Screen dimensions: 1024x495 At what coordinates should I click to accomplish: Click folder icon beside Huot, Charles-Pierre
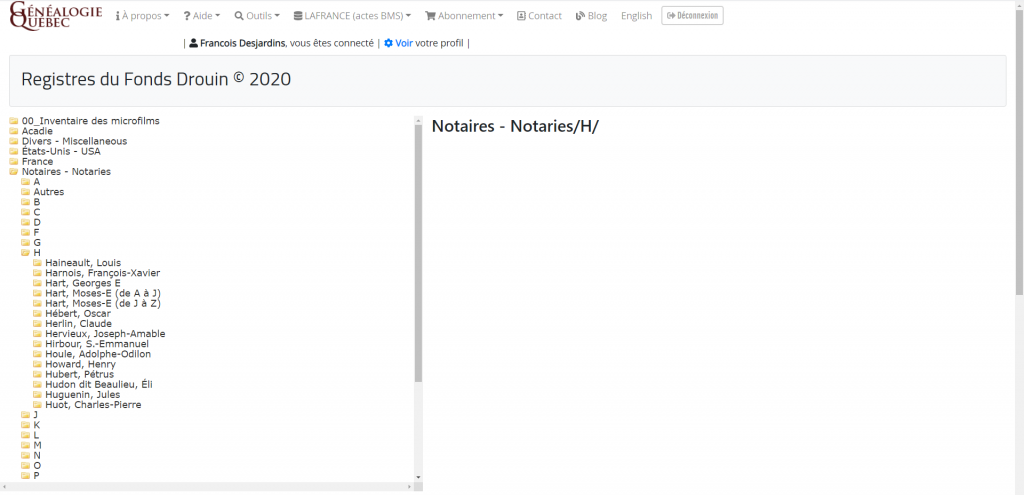click(37, 405)
